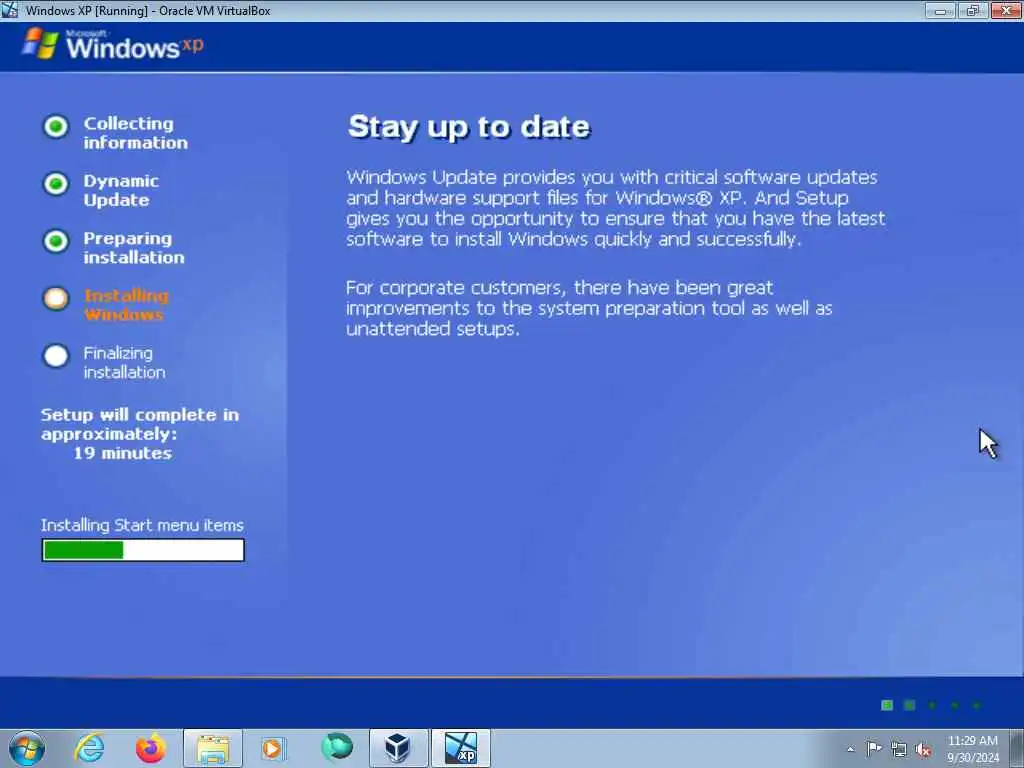Launch Internet Explorer from the taskbar
Screen dimensions: 1024x768
(x=89, y=748)
